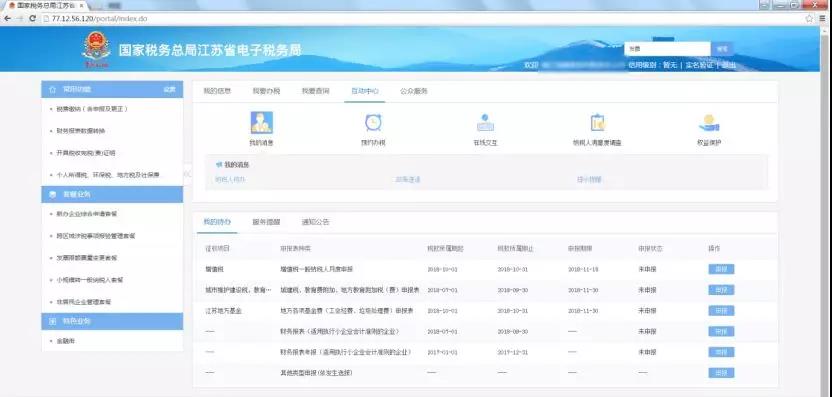Open the 权益保护 hand-and-coin icon
This screenshot has width=832, height=397.
coord(709,123)
